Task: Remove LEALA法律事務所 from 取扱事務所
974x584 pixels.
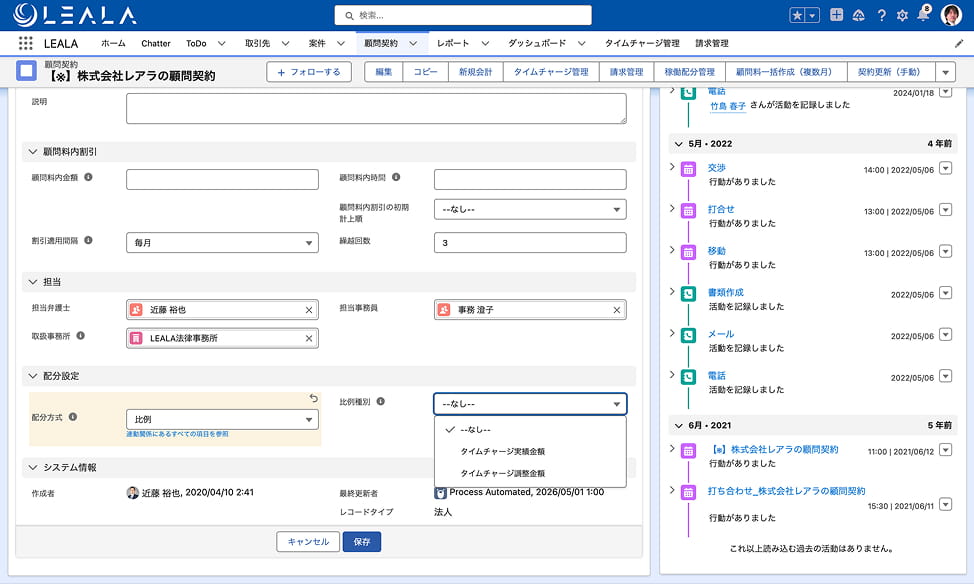Action: [309, 338]
